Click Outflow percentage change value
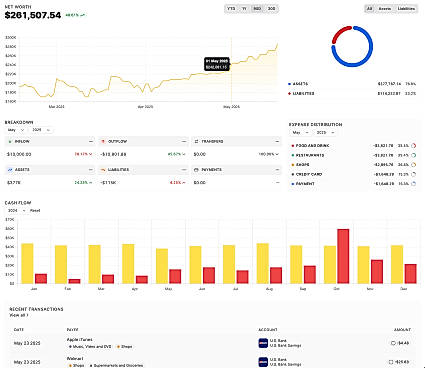 pyautogui.click(x=177, y=154)
